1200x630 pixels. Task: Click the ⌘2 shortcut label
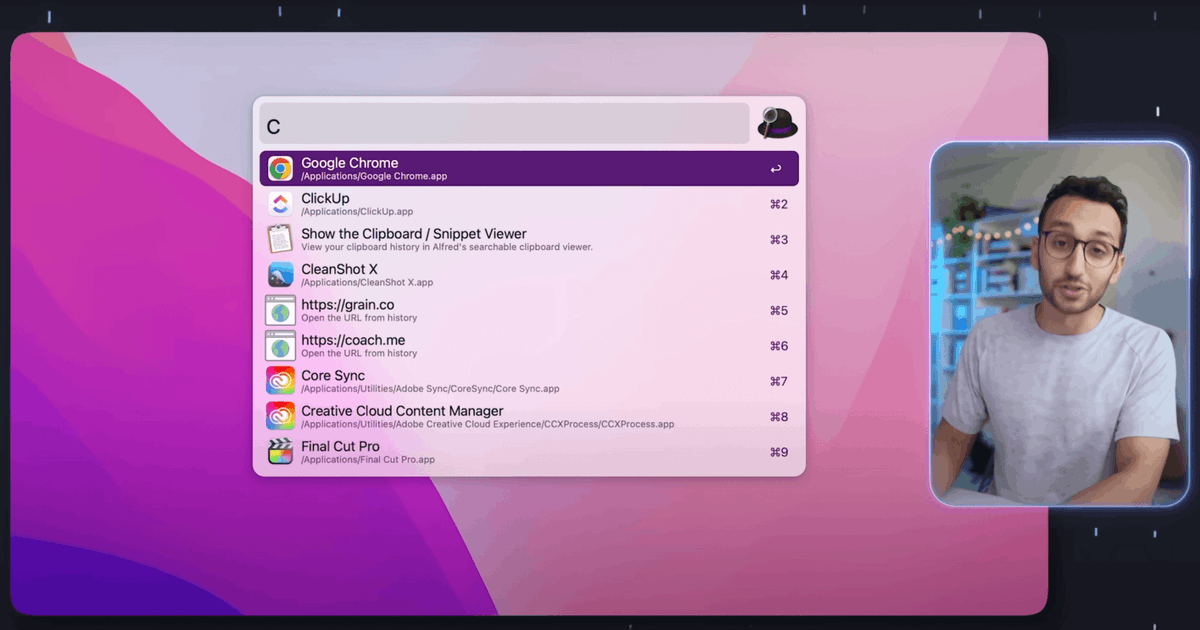(779, 204)
